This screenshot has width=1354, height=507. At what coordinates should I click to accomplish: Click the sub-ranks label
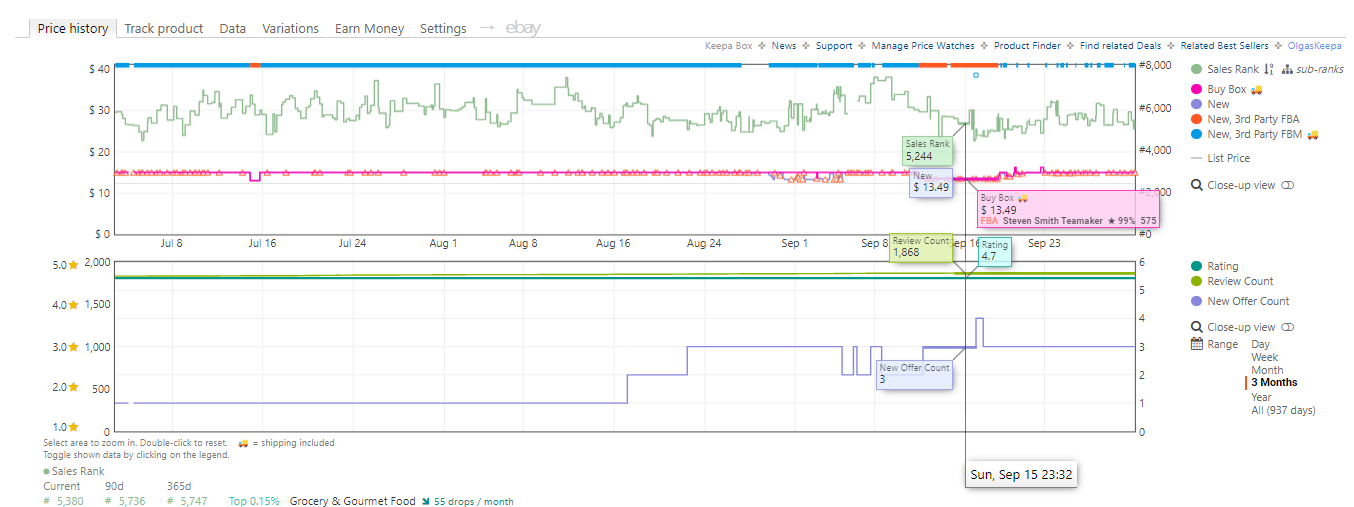[1320, 70]
